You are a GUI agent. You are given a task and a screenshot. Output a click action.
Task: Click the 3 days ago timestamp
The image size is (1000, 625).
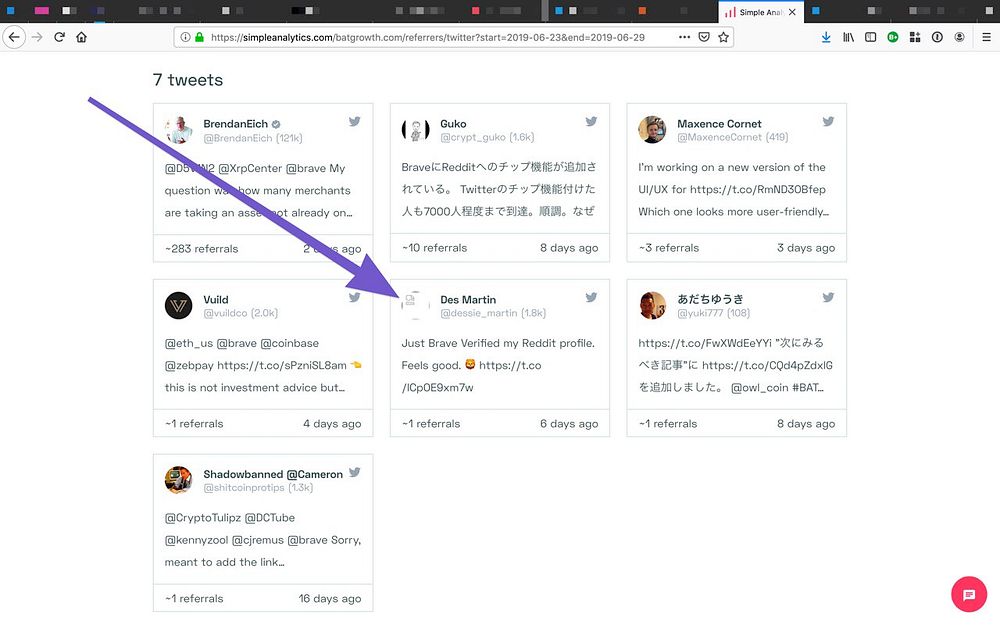805,248
